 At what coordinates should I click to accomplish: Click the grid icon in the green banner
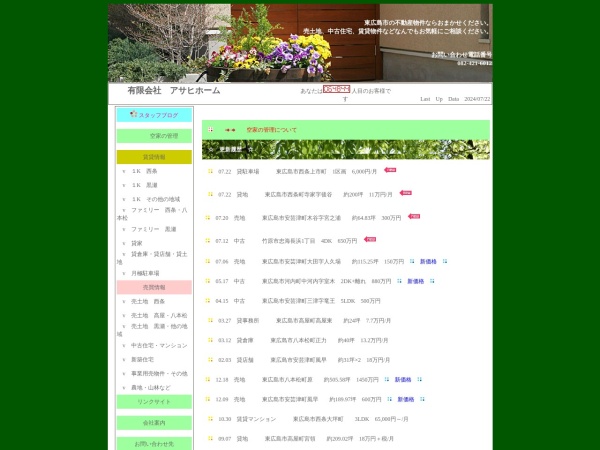click(x=210, y=130)
